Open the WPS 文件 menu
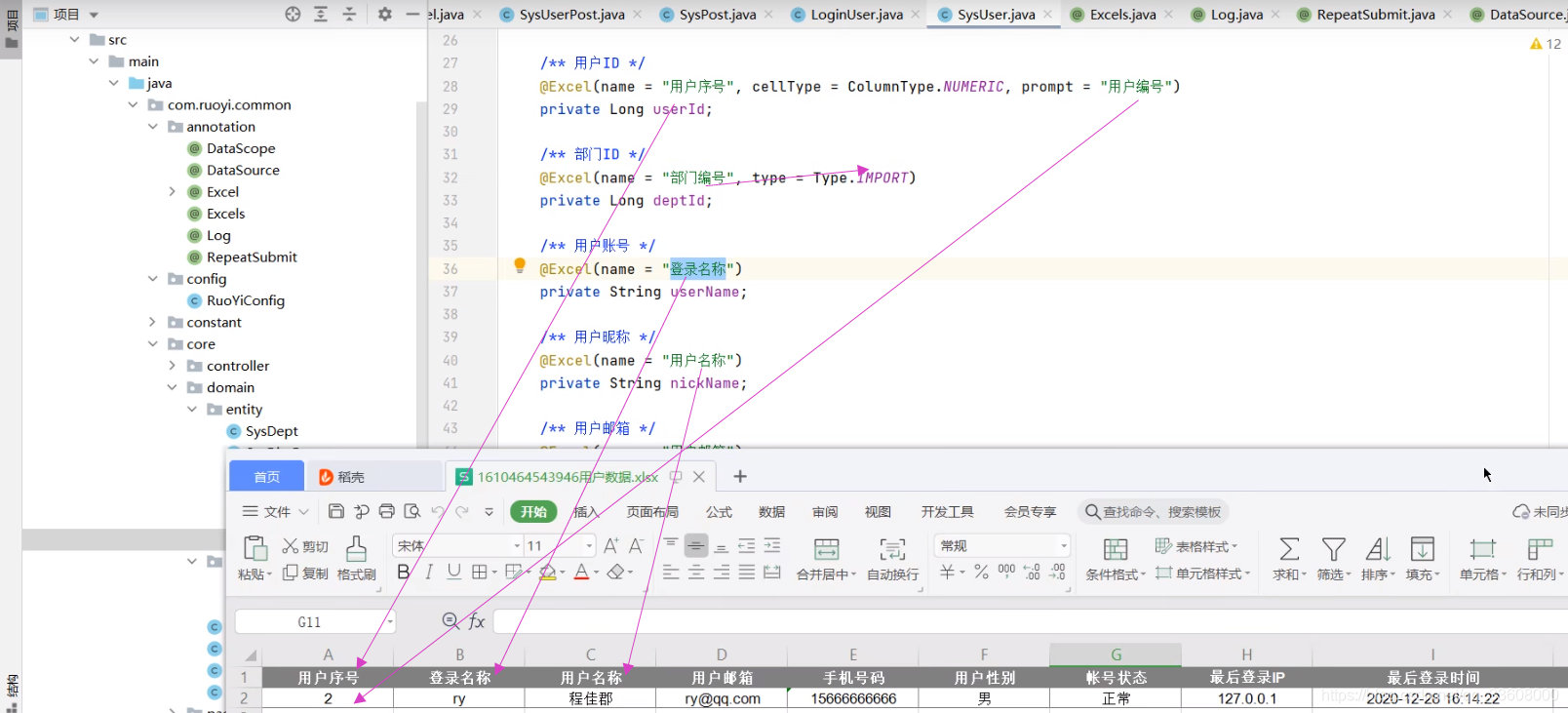 [275, 511]
